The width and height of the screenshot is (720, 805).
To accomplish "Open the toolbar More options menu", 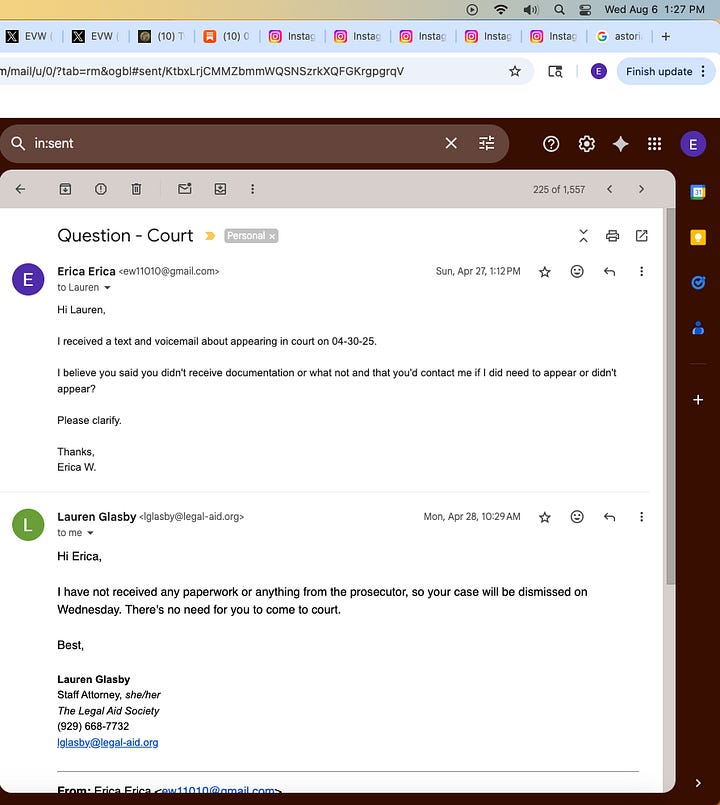I will point(252,189).
